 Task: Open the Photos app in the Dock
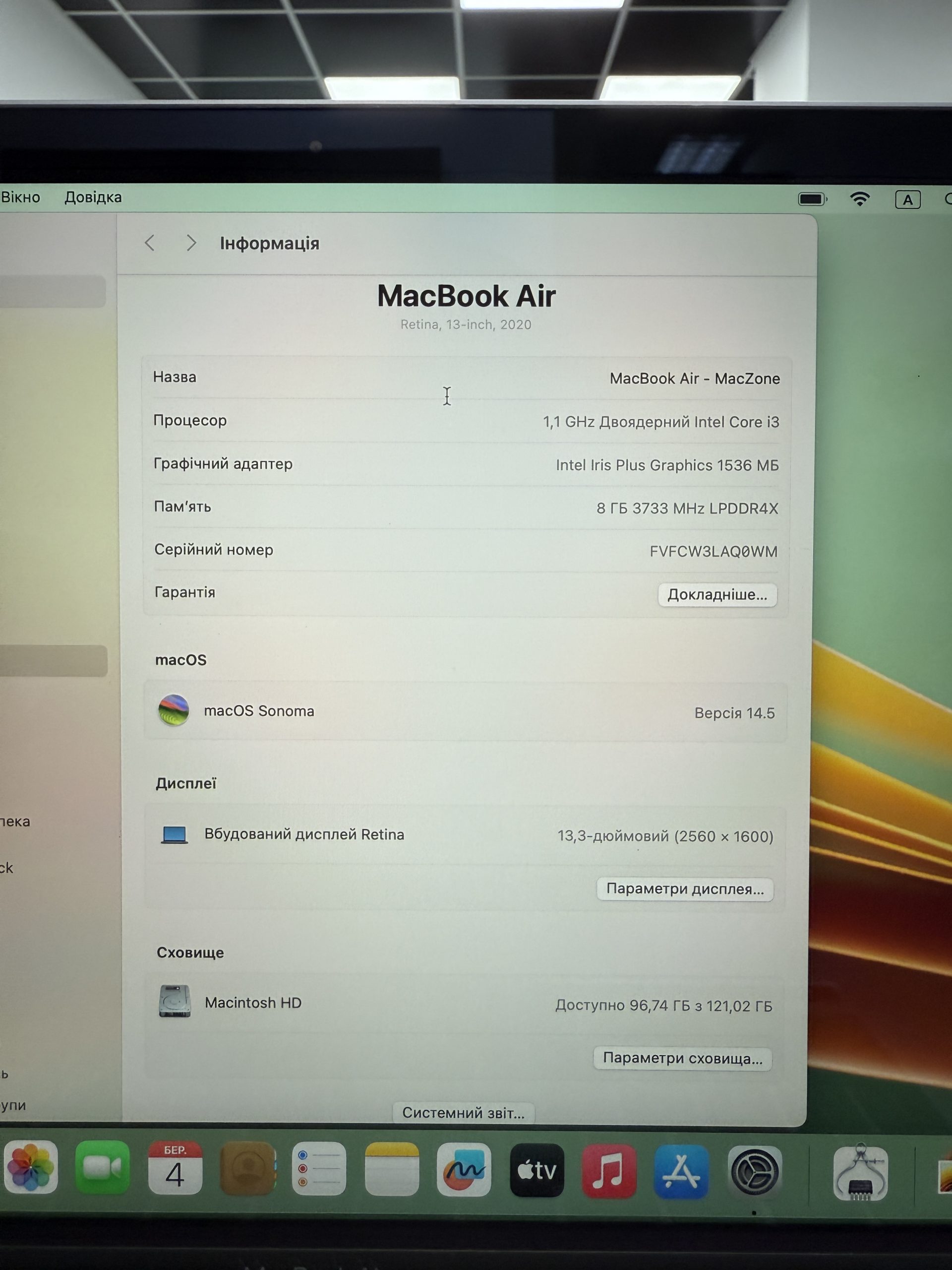point(31,1168)
